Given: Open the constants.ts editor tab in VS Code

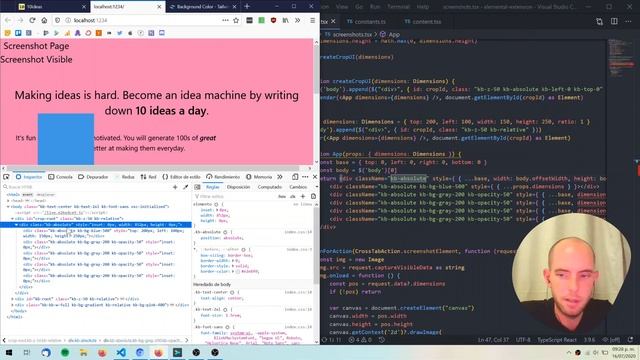Looking at the screenshot, I should (366, 22).
